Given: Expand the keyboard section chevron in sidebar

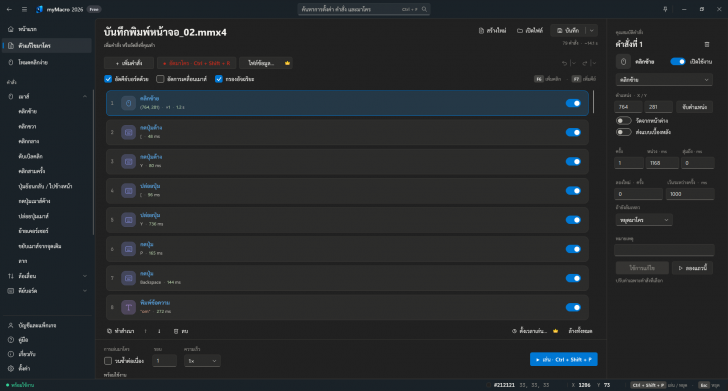Looking at the screenshot, I should [84, 291].
